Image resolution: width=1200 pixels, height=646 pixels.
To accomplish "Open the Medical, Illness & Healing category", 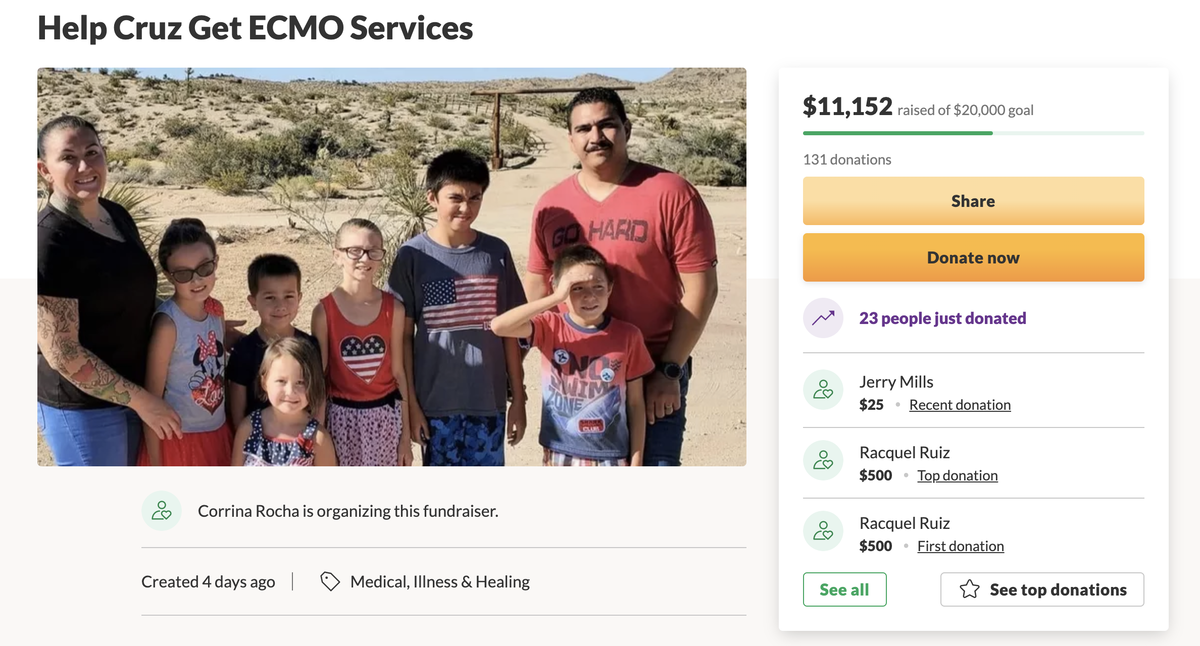I will tap(440, 581).
